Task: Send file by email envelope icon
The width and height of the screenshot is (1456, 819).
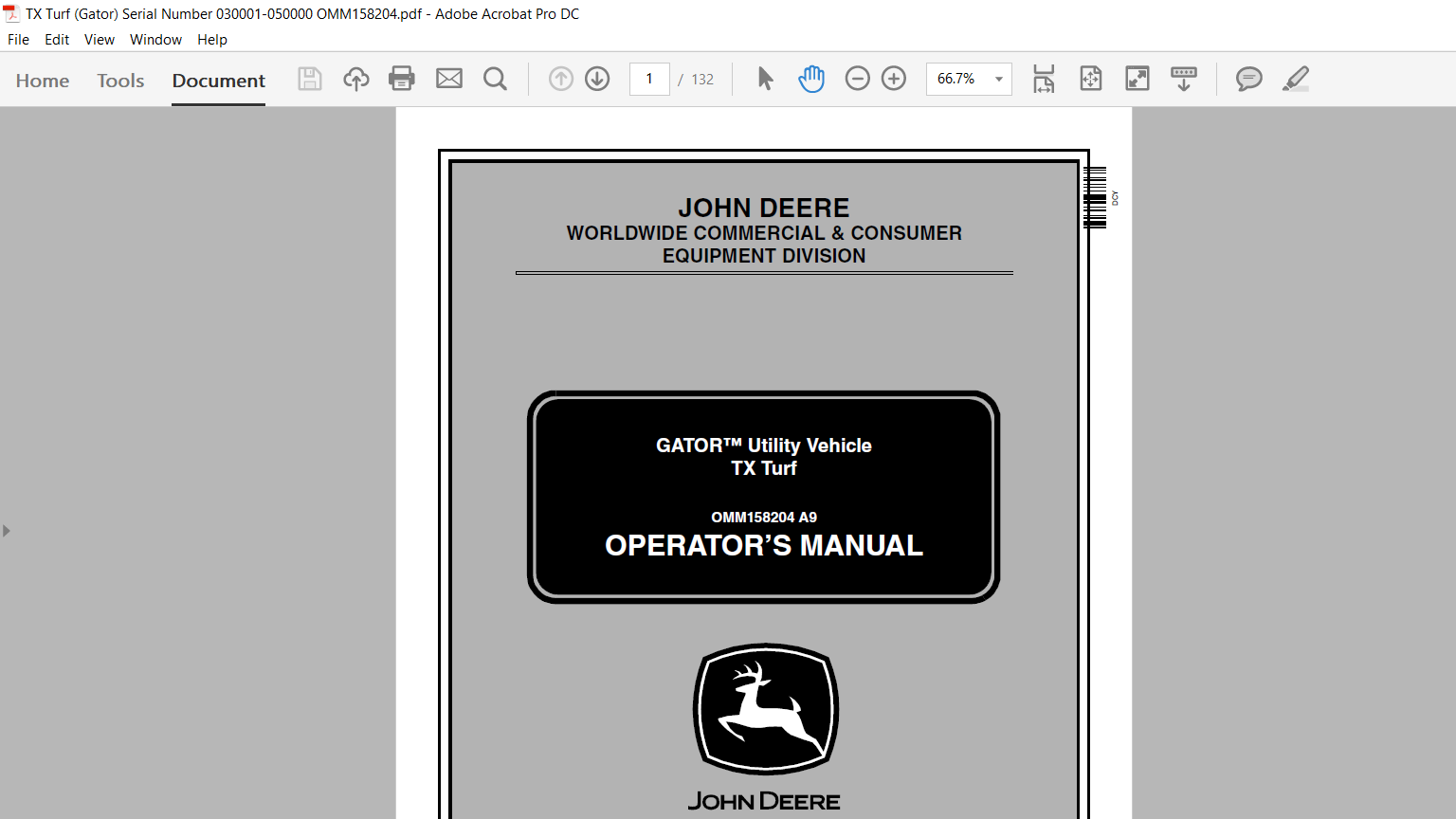Action: (449, 79)
